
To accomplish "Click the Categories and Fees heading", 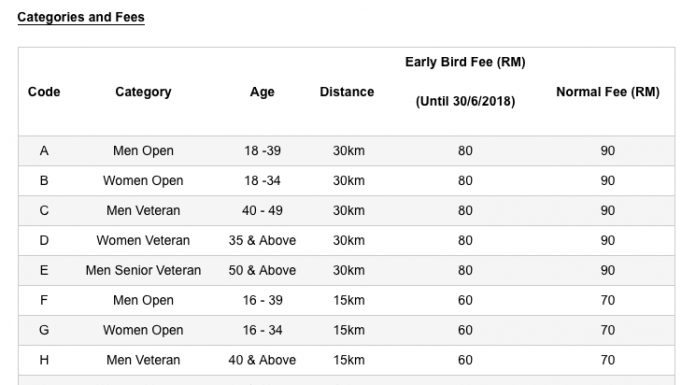I will tap(81, 17).
